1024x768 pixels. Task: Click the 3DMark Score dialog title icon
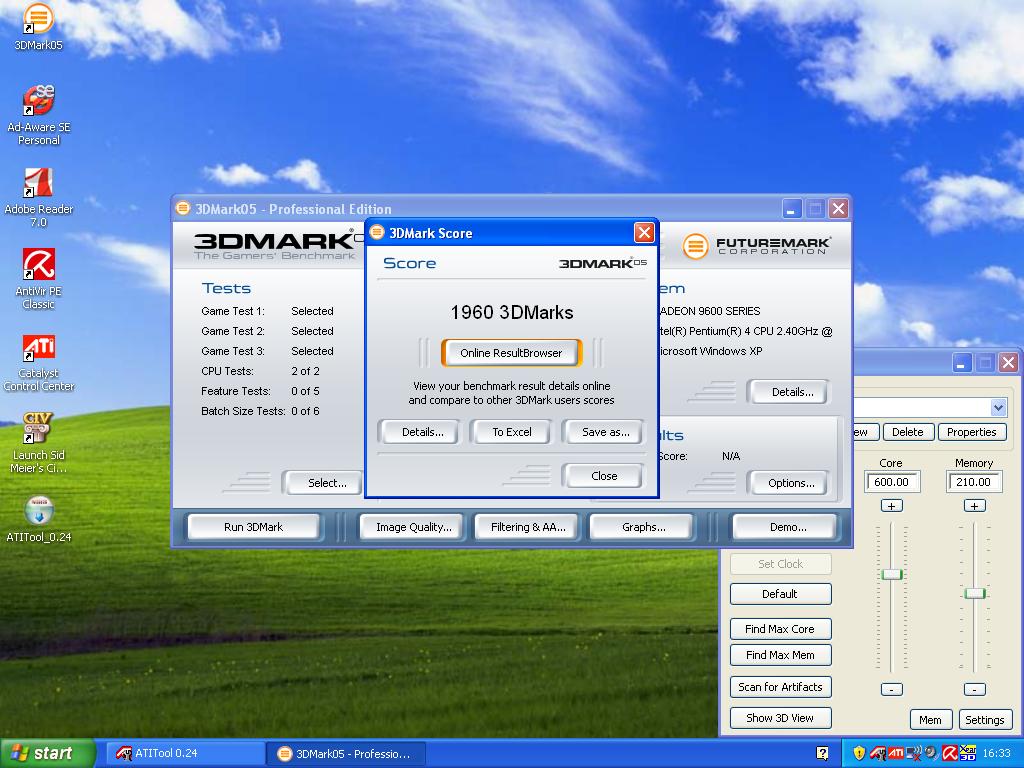pyautogui.click(x=377, y=232)
